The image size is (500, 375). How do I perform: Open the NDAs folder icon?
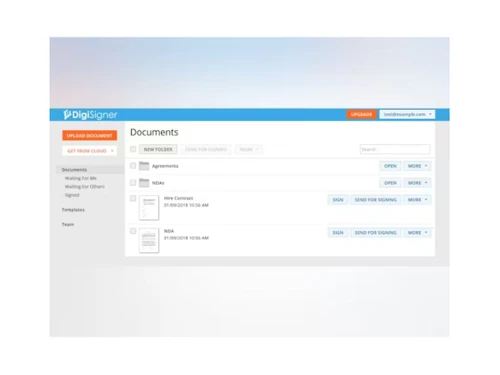pyautogui.click(x=144, y=183)
